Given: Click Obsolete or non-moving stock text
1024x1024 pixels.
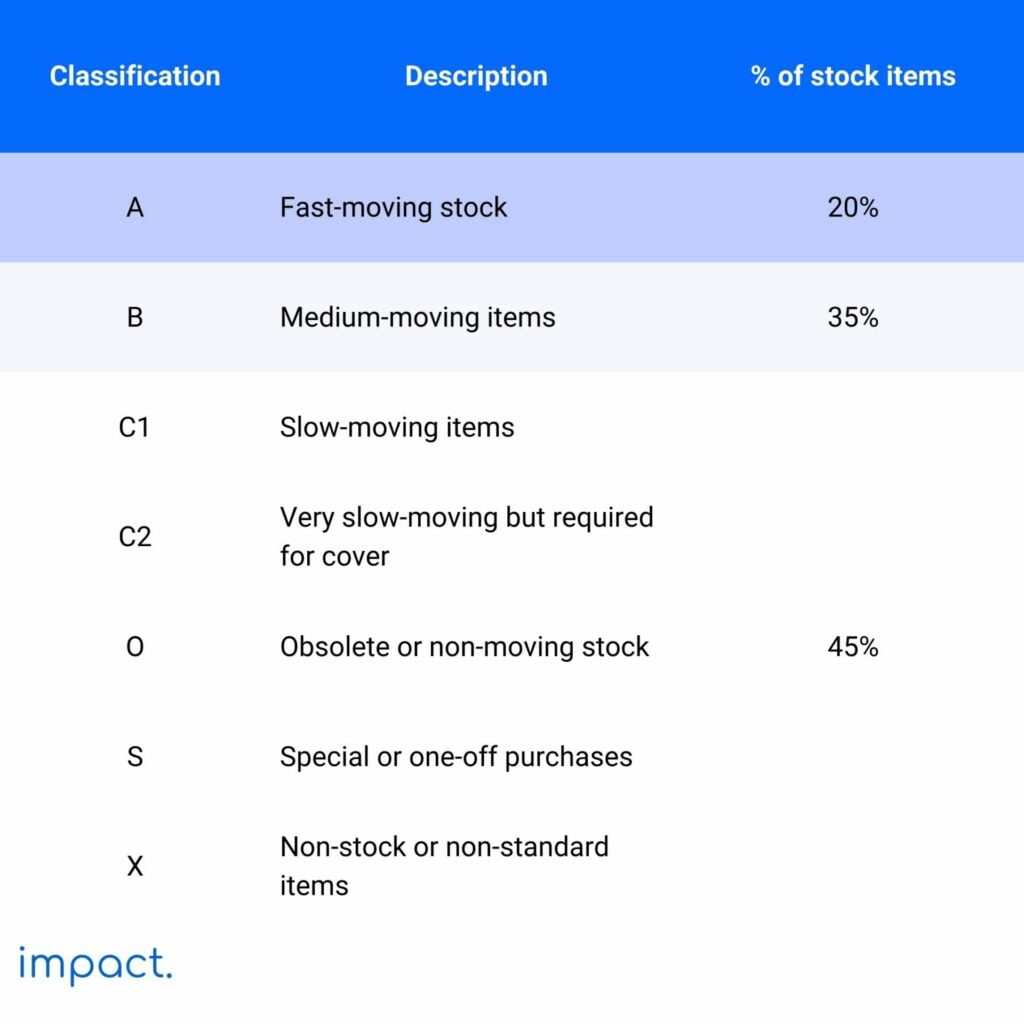Looking at the screenshot, I should click(x=464, y=647).
